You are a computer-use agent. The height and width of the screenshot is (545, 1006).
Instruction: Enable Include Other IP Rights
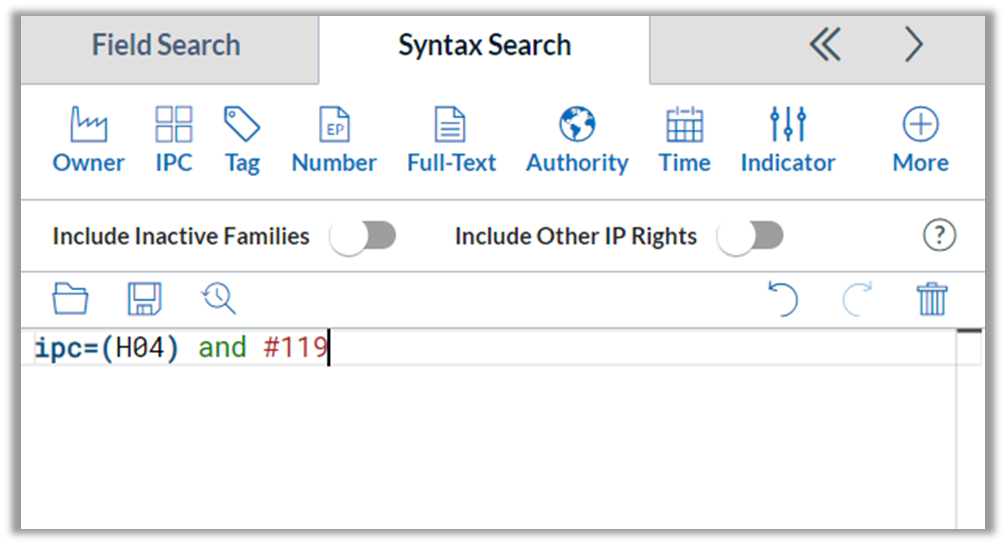tap(750, 236)
